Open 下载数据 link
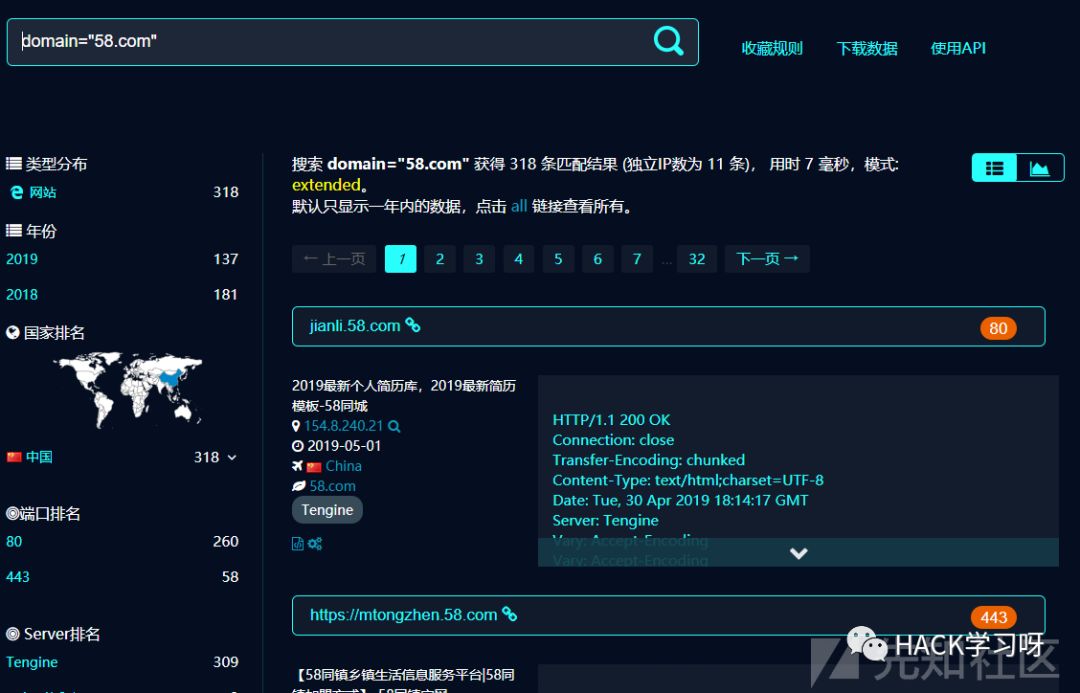This screenshot has width=1080, height=693. pos(866,48)
